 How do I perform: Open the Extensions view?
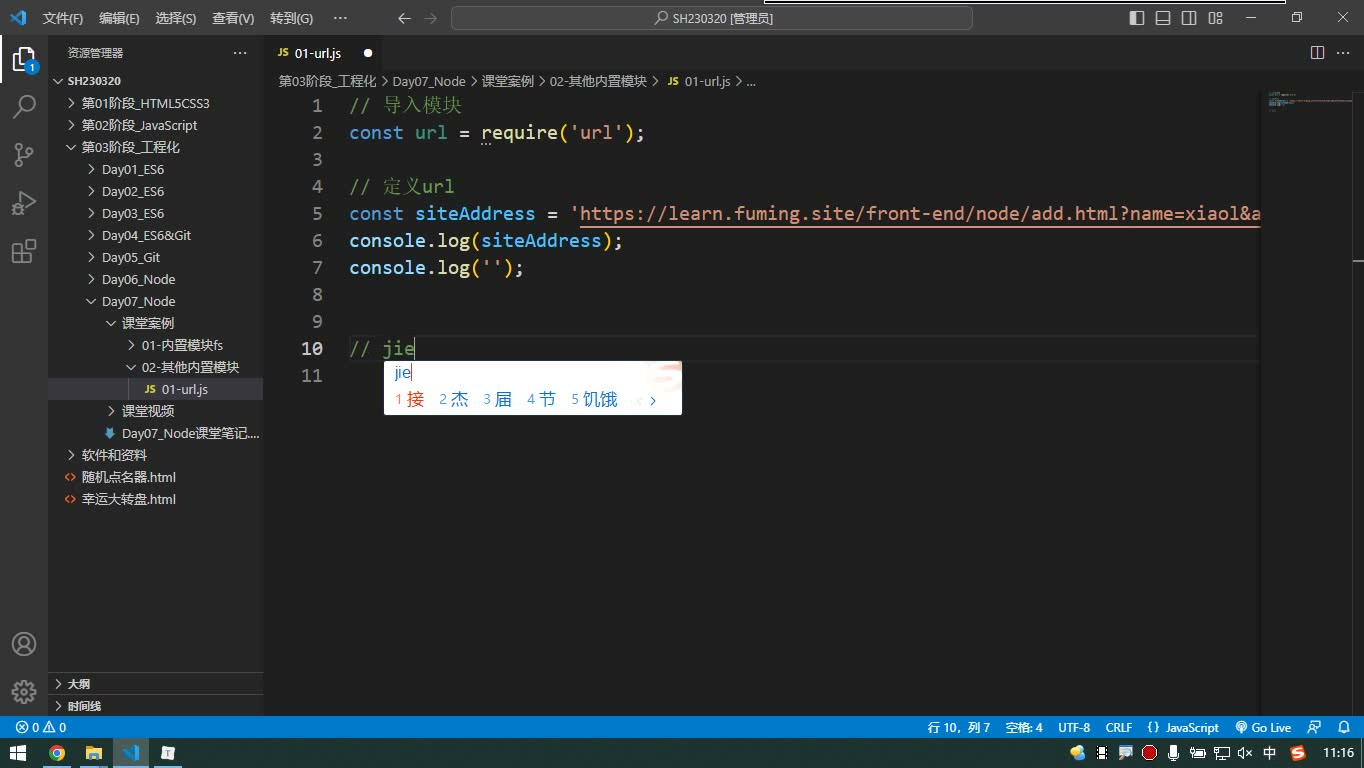pos(24,251)
